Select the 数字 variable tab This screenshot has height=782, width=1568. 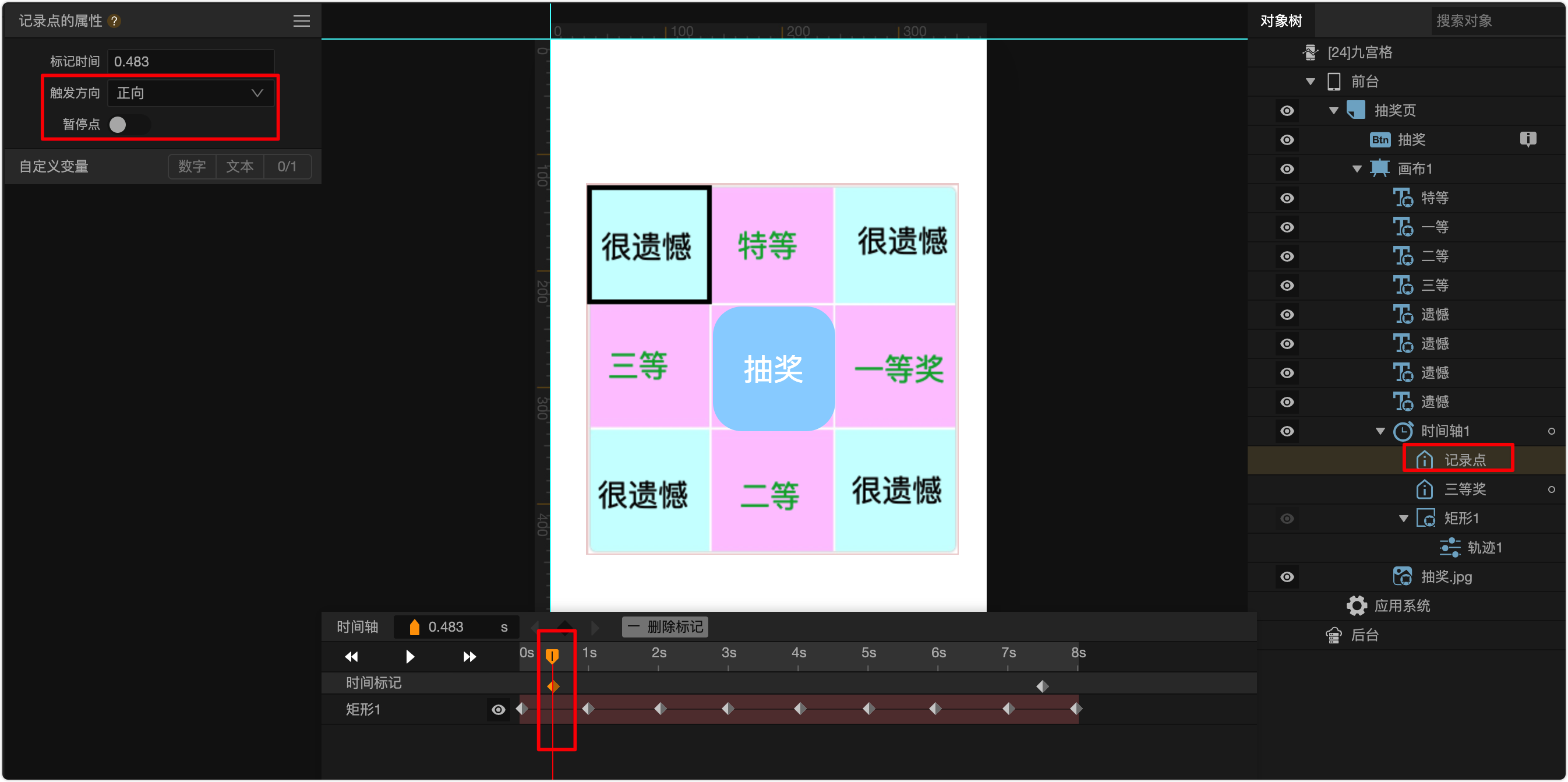pyautogui.click(x=192, y=166)
